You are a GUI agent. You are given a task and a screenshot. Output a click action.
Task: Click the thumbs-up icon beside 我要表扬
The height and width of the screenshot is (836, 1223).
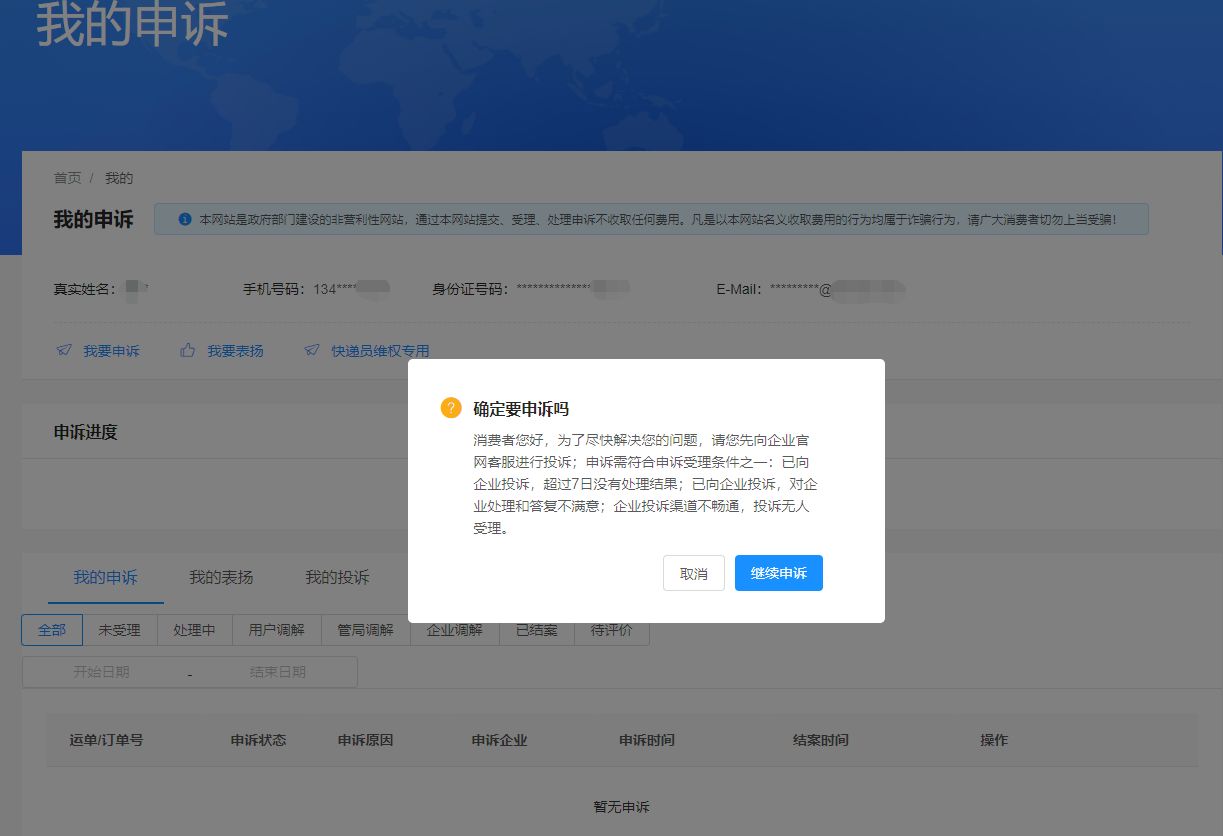pyautogui.click(x=186, y=350)
